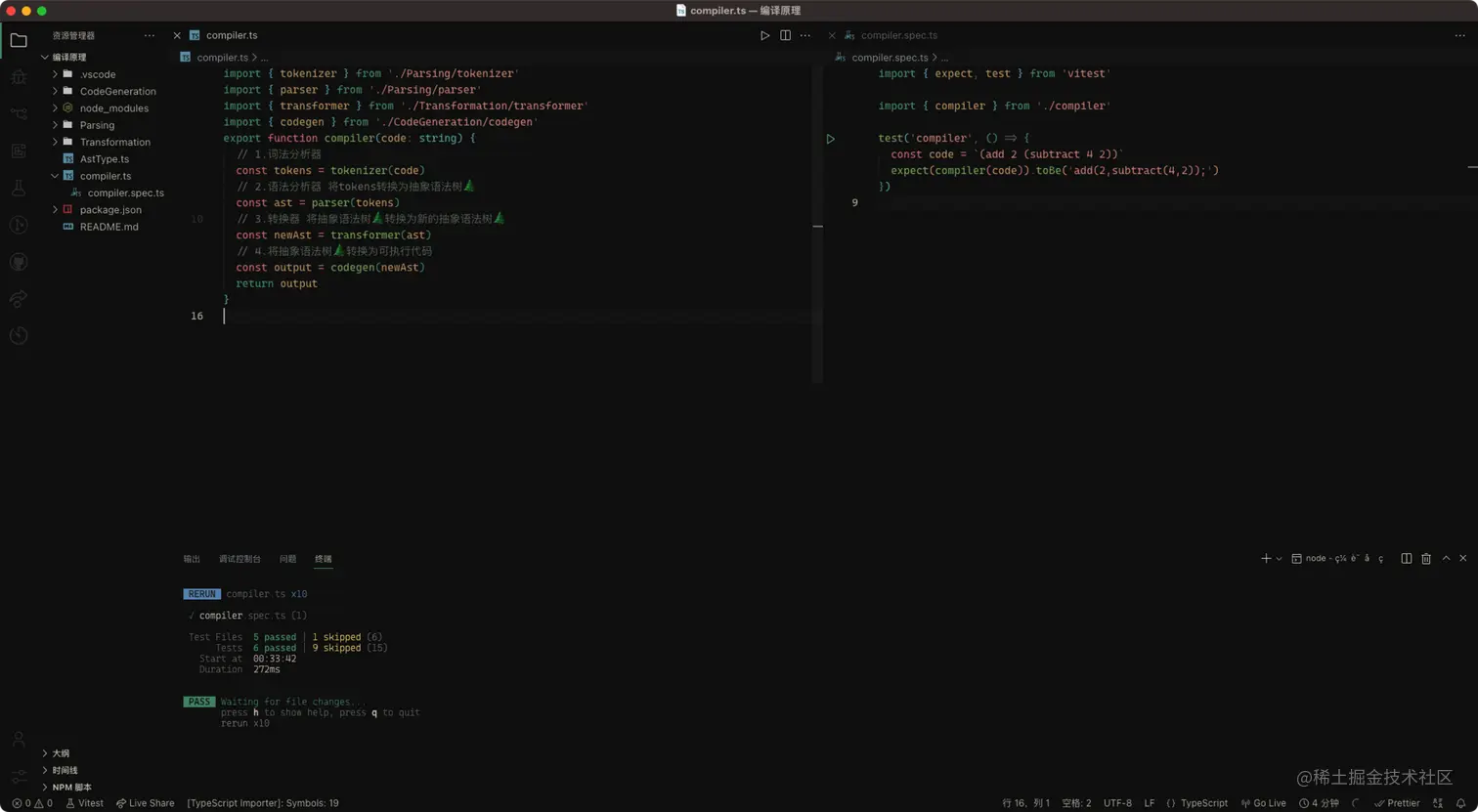Open compiler.spec.ts in the explorer tree

tap(126, 192)
